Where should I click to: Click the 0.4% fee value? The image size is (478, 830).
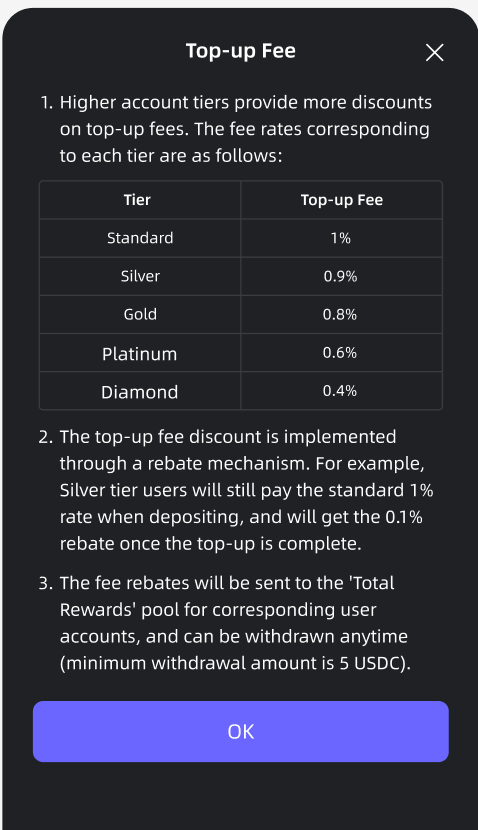point(340,391)
